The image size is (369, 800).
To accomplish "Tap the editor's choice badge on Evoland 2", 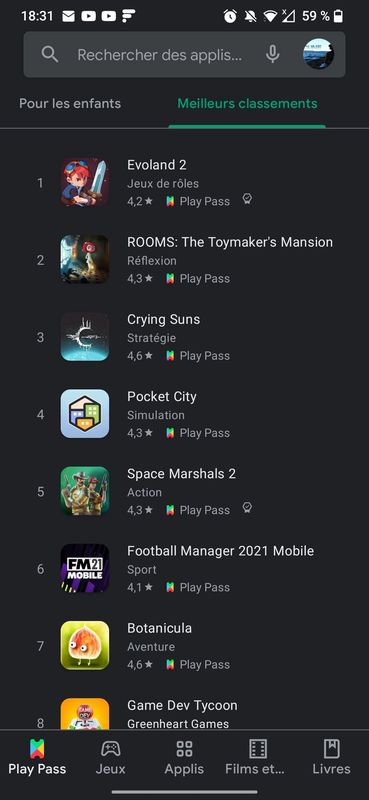I will tap(247, 199).
